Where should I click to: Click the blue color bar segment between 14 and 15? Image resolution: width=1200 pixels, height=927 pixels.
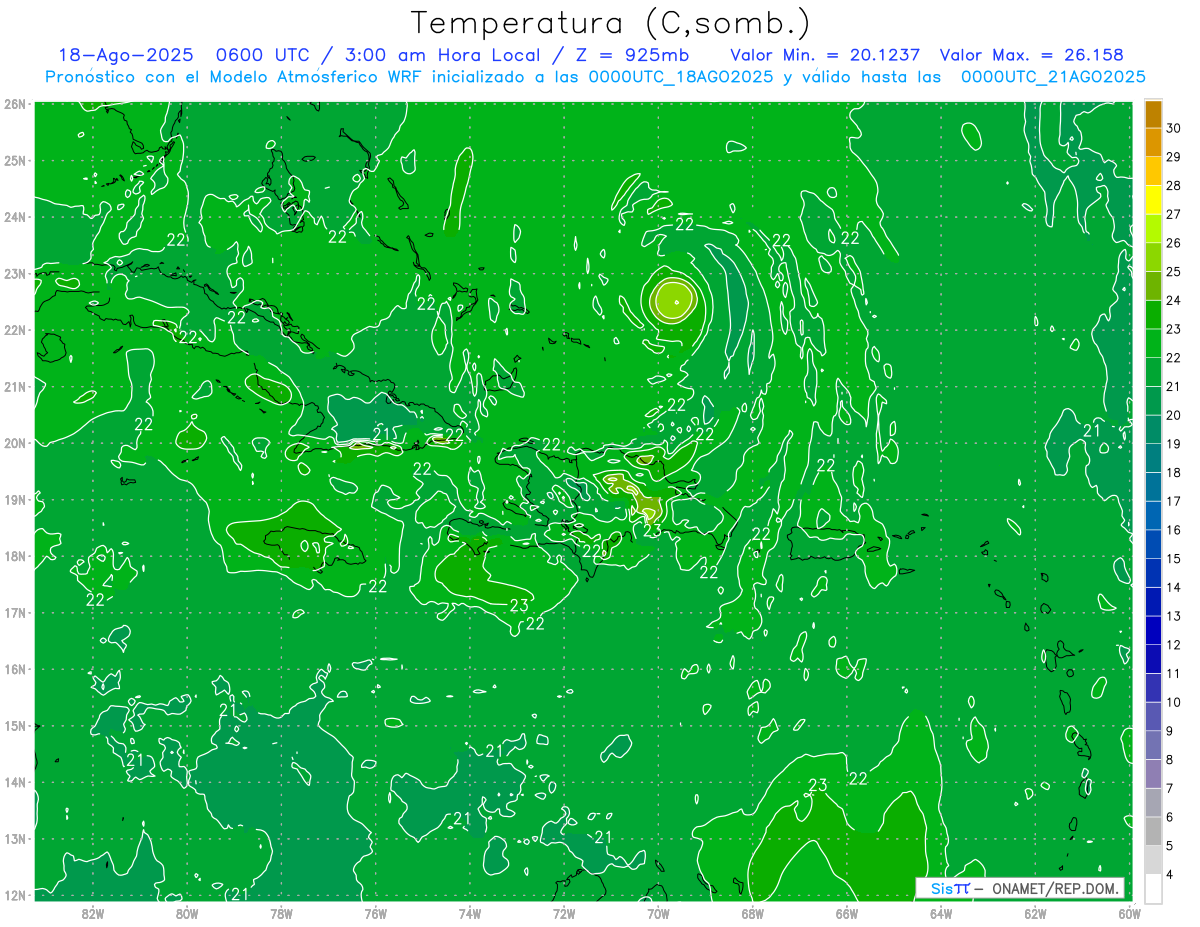[x=1153, y=573]
